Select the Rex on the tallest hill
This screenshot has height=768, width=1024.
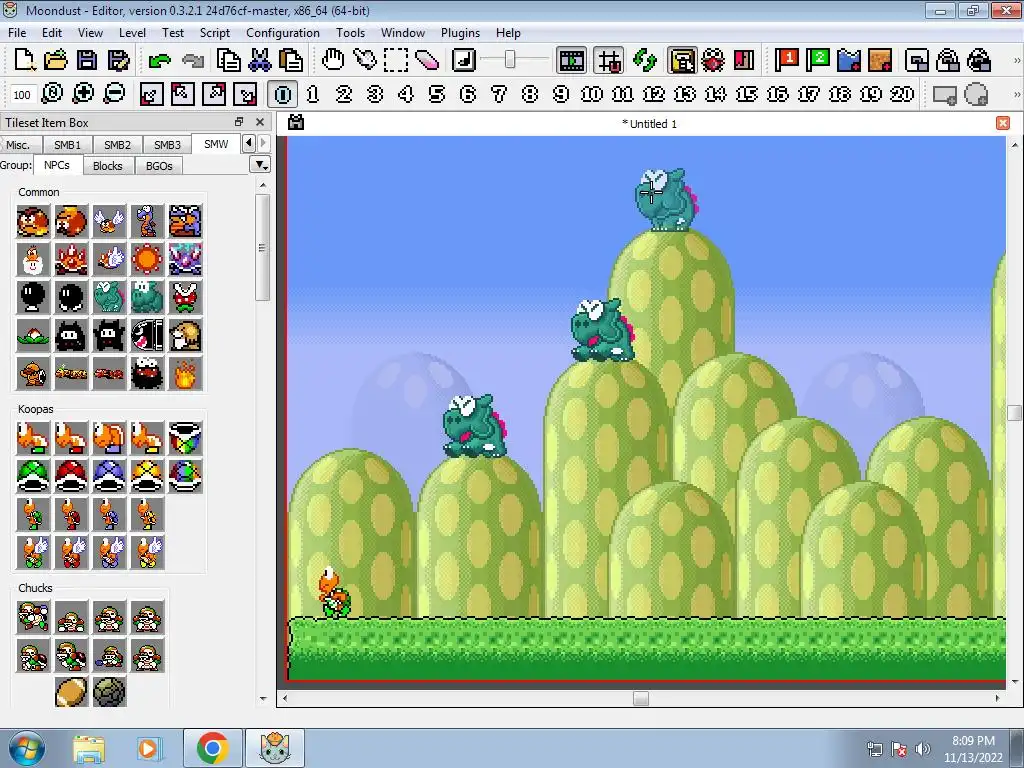click(666, 199)
